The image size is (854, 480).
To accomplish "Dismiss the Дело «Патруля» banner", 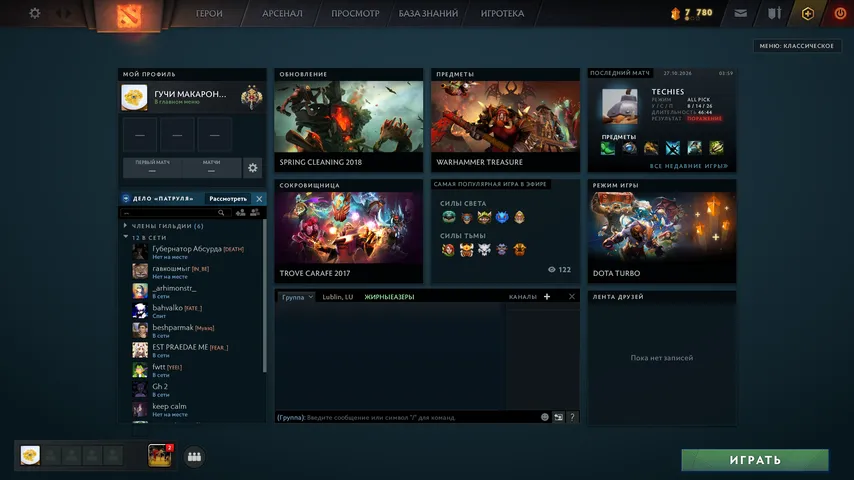I will [259, 199].
